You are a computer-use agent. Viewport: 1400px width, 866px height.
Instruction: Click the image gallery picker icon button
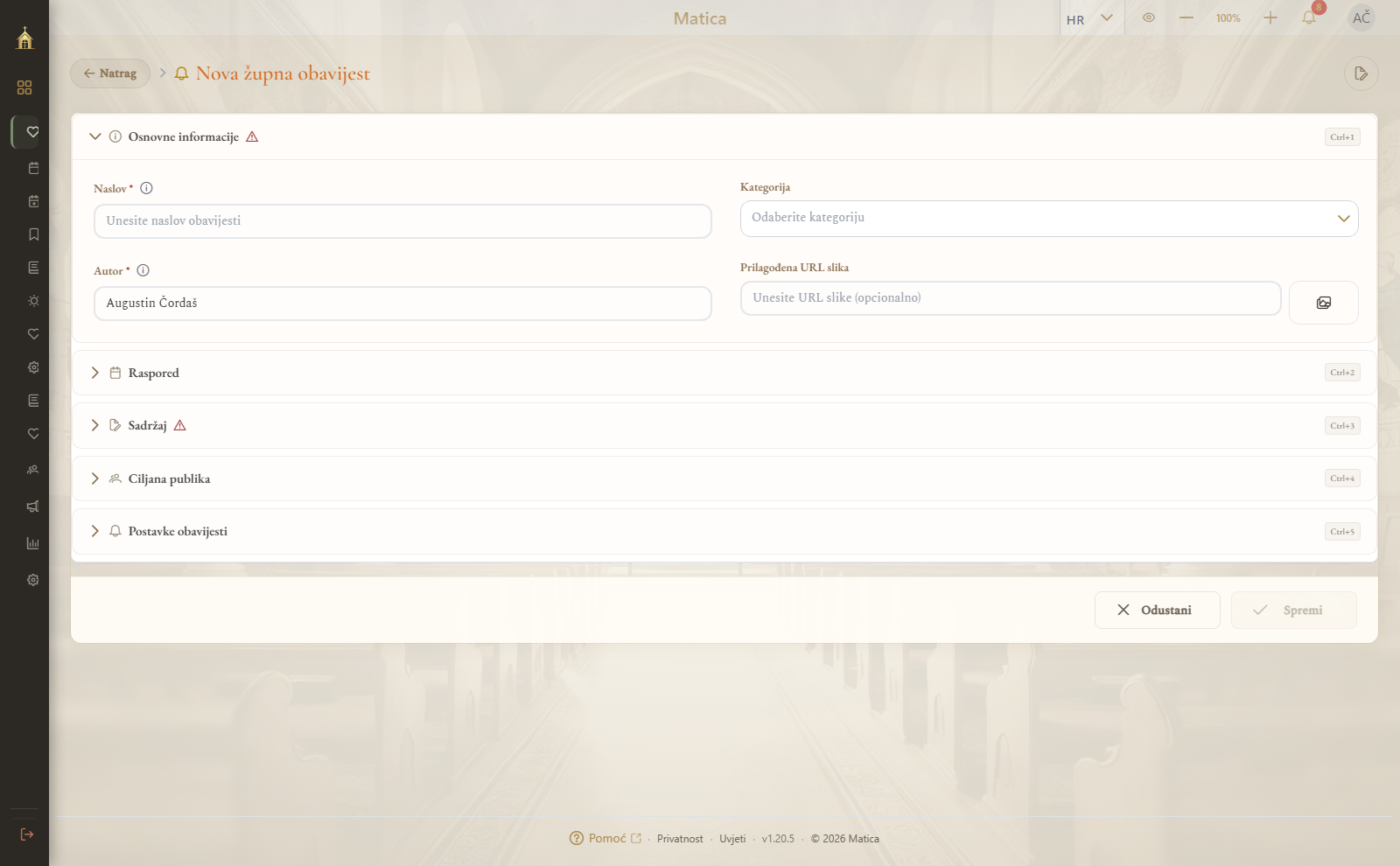1323,303
